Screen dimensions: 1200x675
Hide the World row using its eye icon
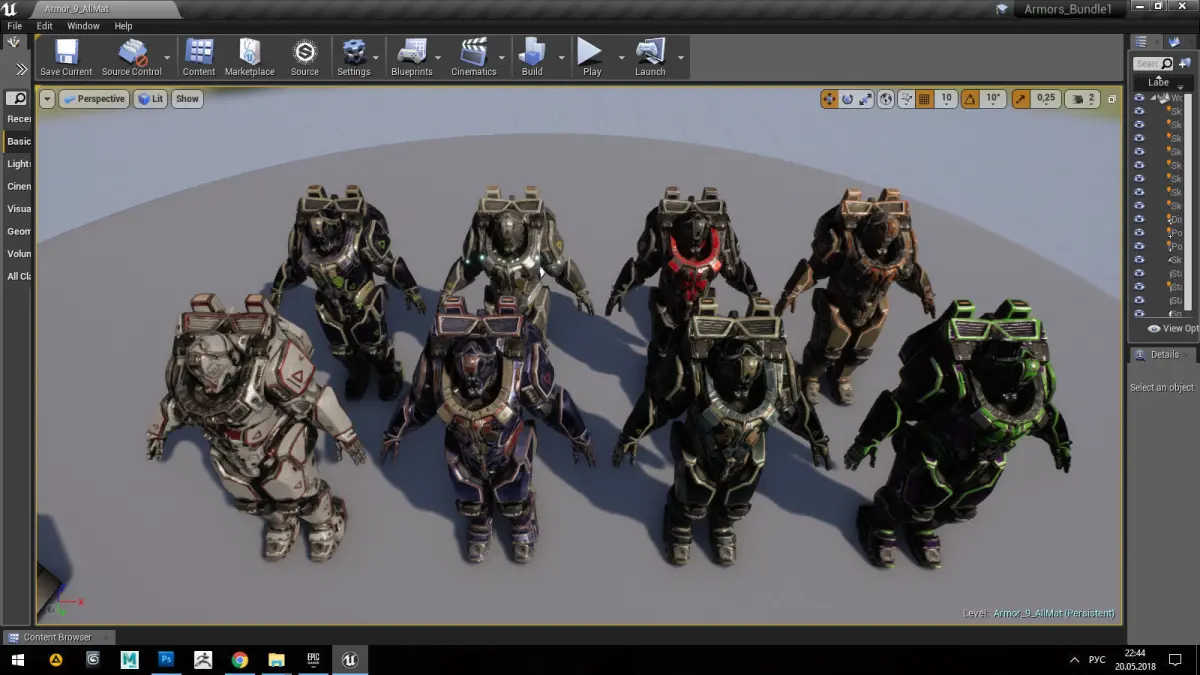pyautogui.click(x=1139, y=97)
